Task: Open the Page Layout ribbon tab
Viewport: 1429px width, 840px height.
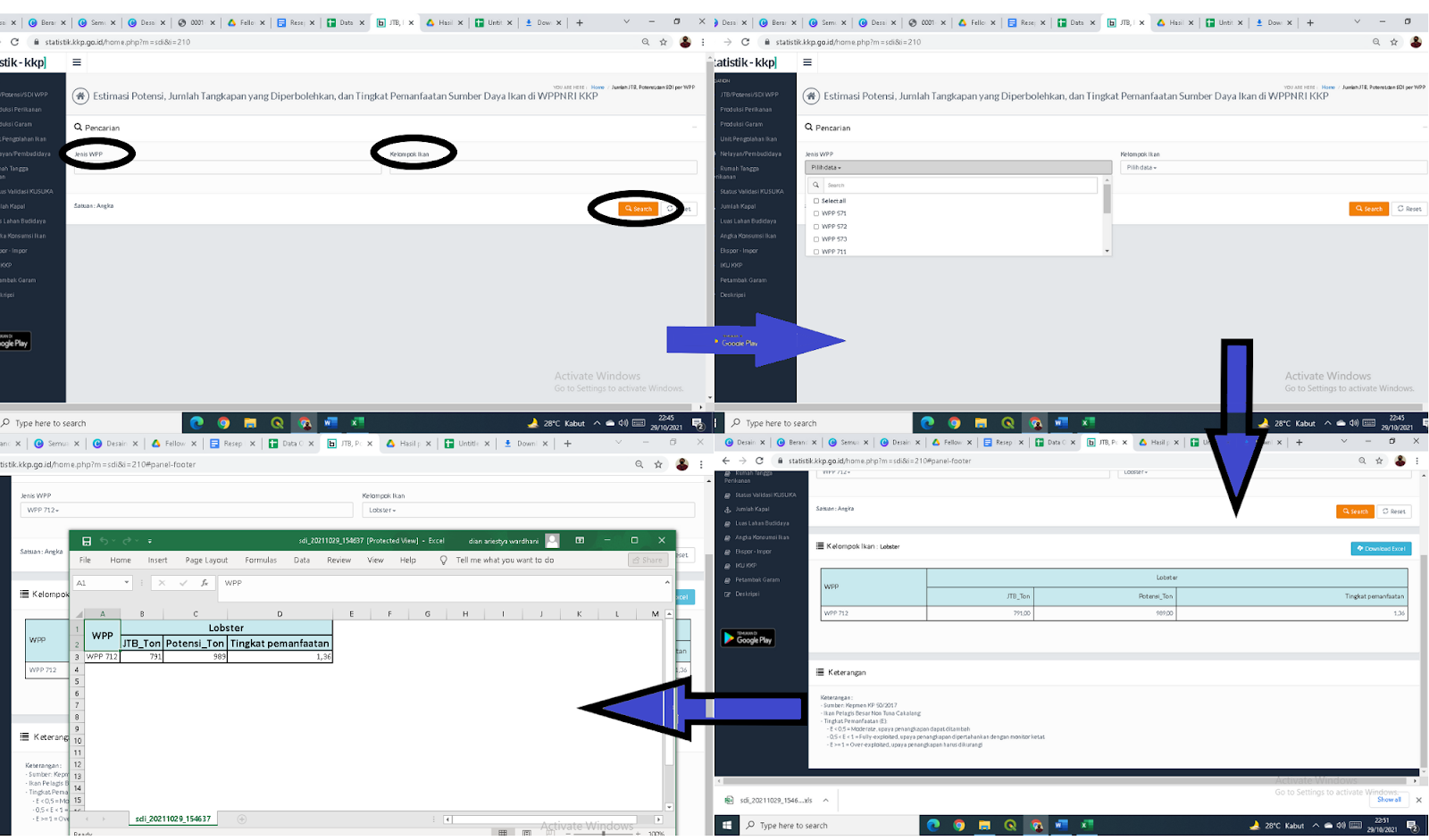Action: click(x=206, y=561)
